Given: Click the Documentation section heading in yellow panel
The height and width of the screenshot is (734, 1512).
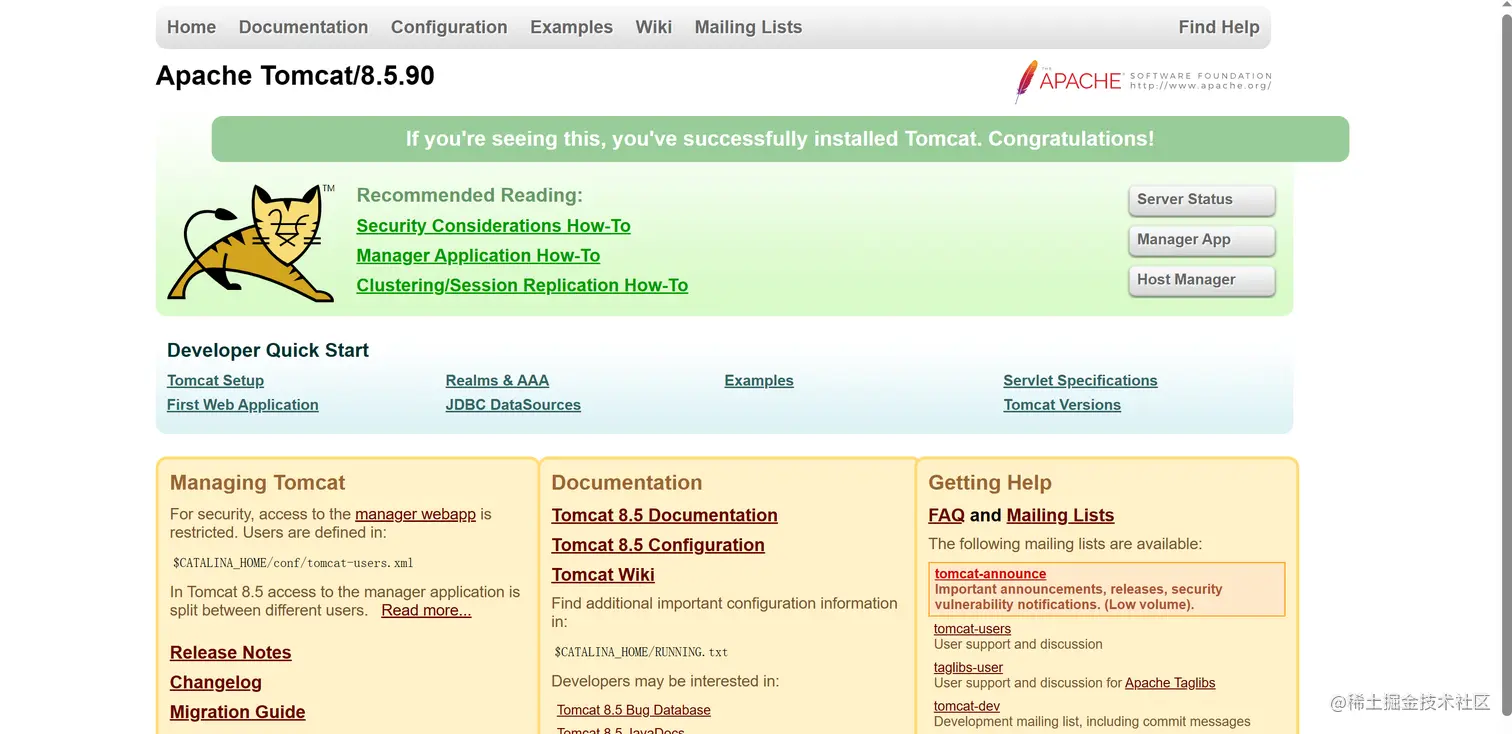Looking at the screenshot, I should [627, 483].
